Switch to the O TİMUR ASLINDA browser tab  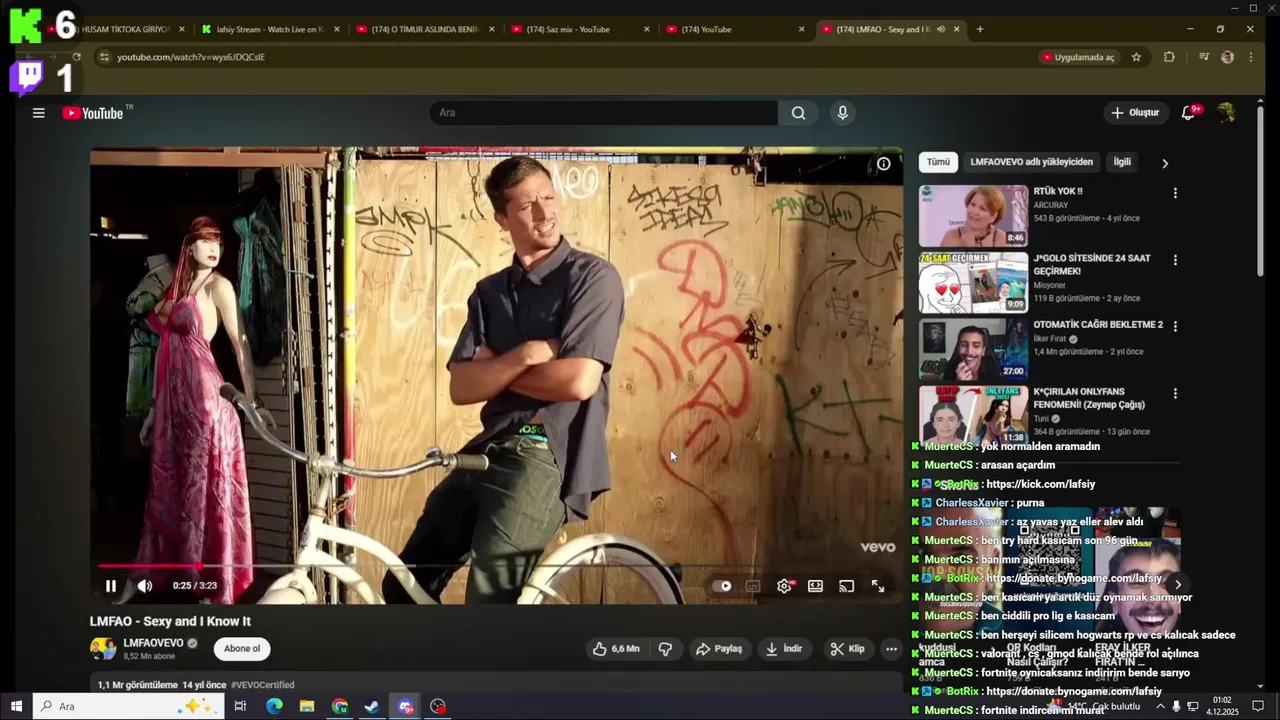[x=425, y=29]
